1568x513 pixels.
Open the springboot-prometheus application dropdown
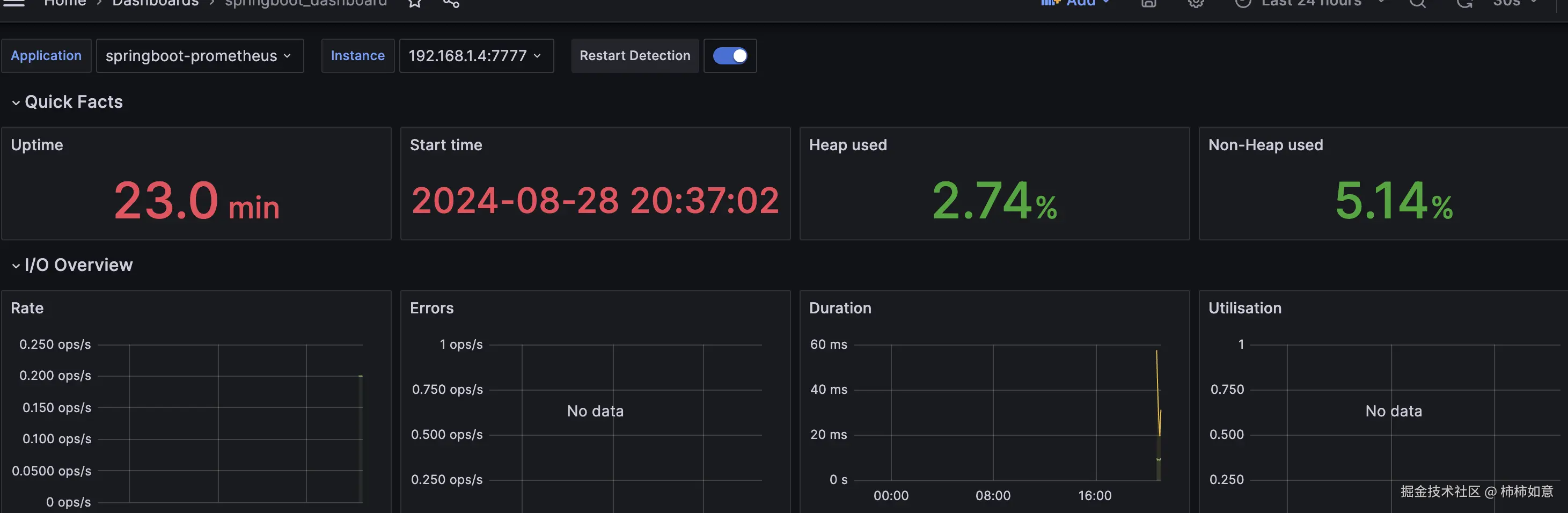coord(200,55)
